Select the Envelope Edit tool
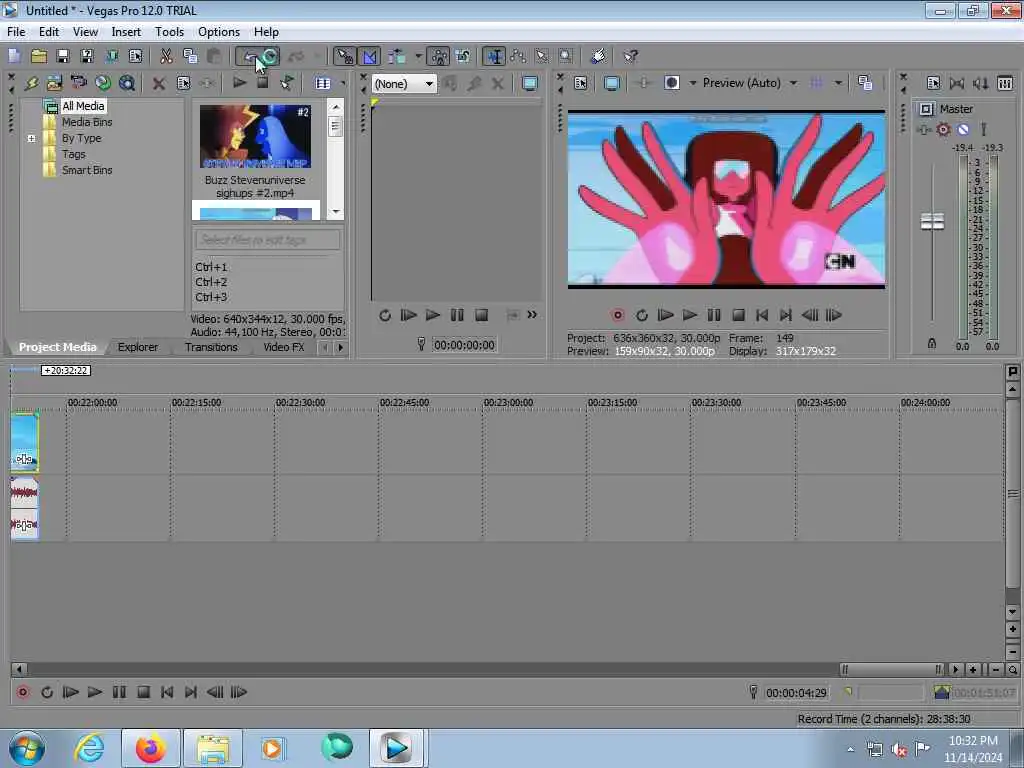 click(518, 56)
